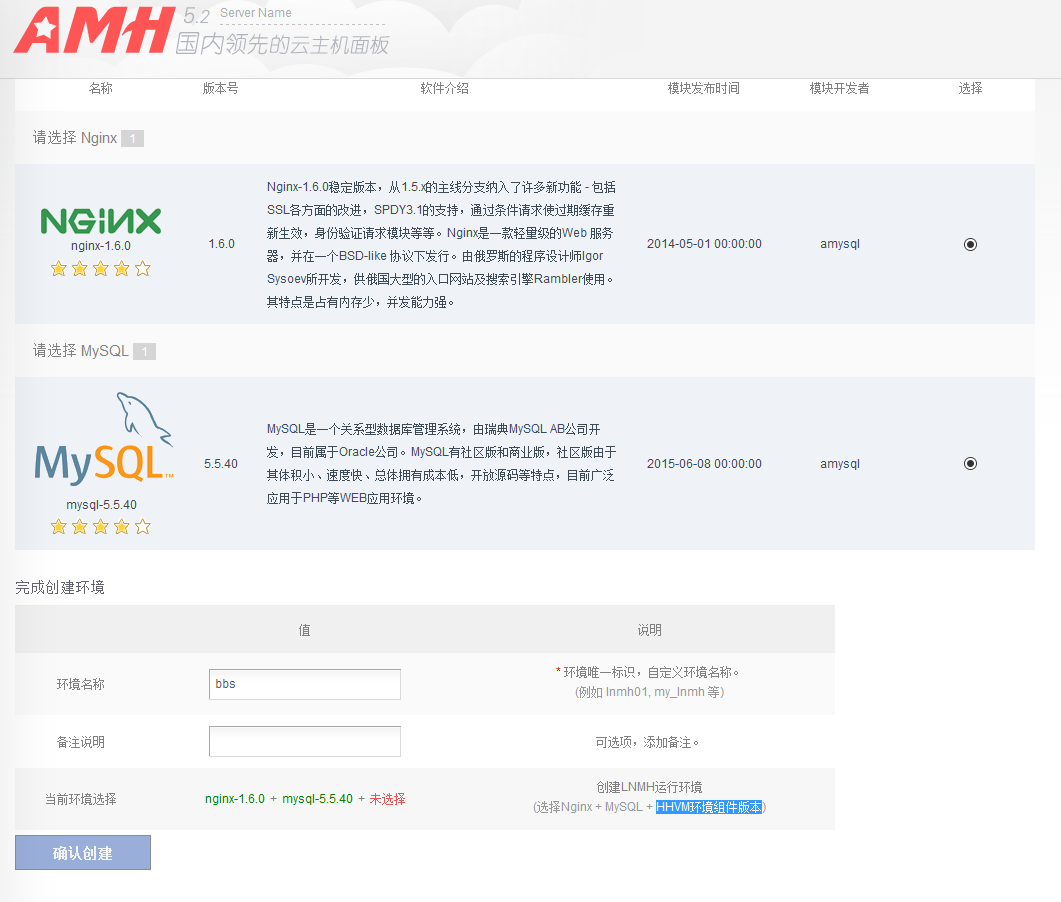1061x902 pixels.
Task: Click the count badge beside 请选择 MySQL
Action: [x=144, y=352]
